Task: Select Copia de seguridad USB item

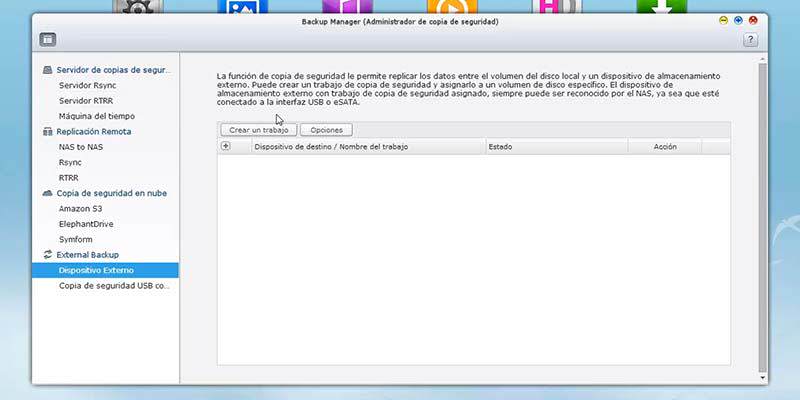Action: pos(114,286)
